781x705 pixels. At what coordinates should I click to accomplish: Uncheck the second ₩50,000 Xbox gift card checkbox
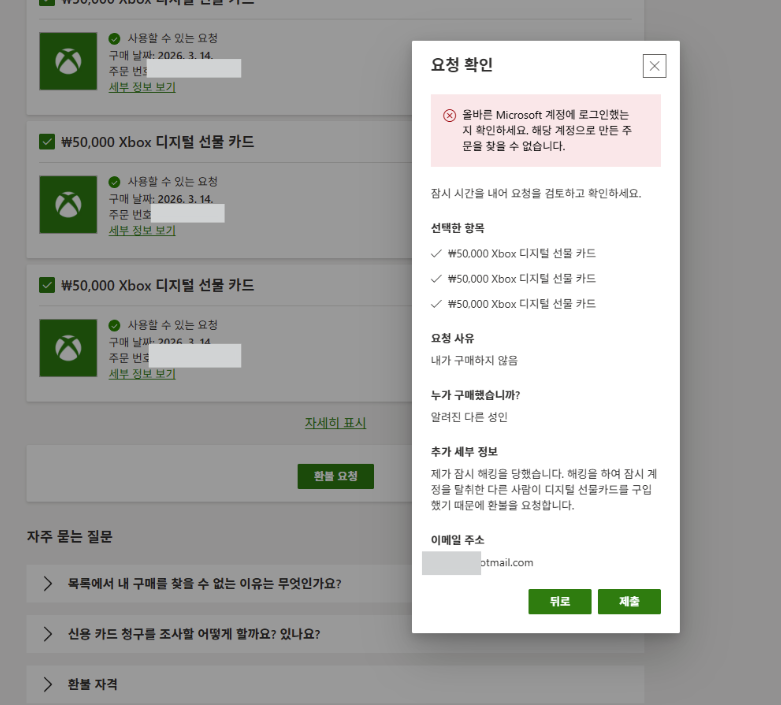click(47, 142)
